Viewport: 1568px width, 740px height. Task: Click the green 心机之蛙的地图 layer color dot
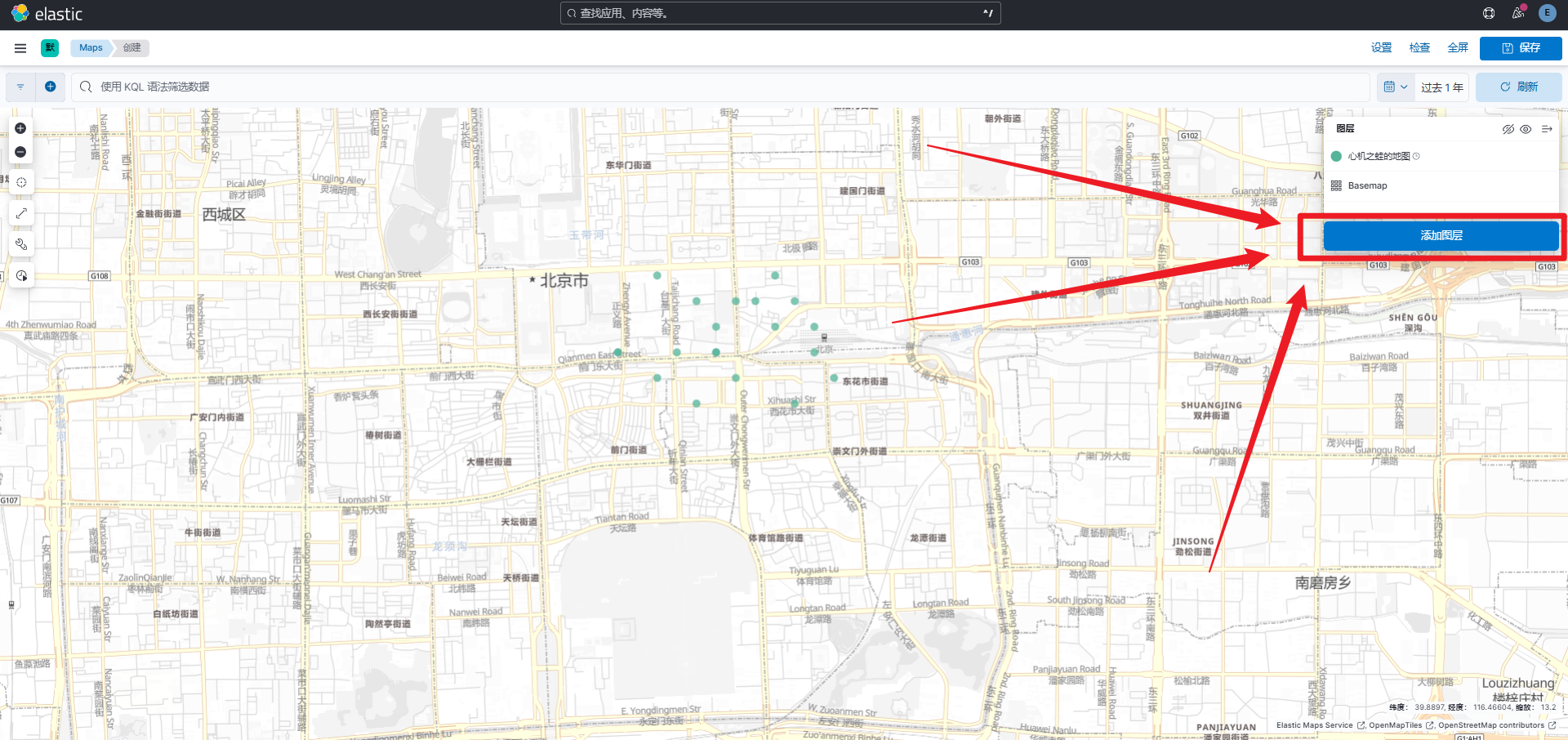click(1336, 156)
